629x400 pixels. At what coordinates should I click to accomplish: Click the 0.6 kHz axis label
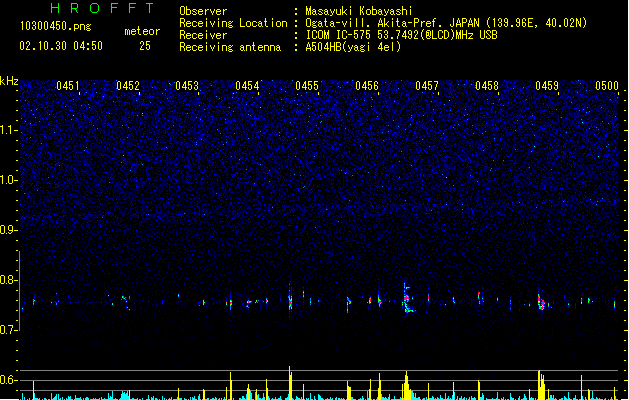9,380
